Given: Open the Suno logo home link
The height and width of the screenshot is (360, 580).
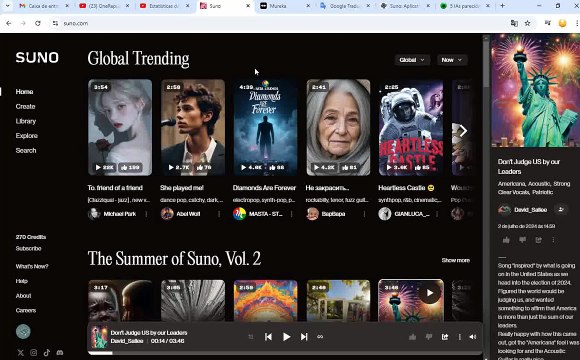Looking at the screenshot, I should [x=37, y=57].
